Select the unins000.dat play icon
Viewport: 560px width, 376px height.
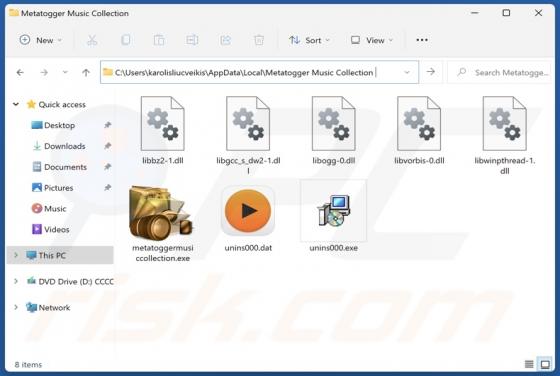(248, 211)
